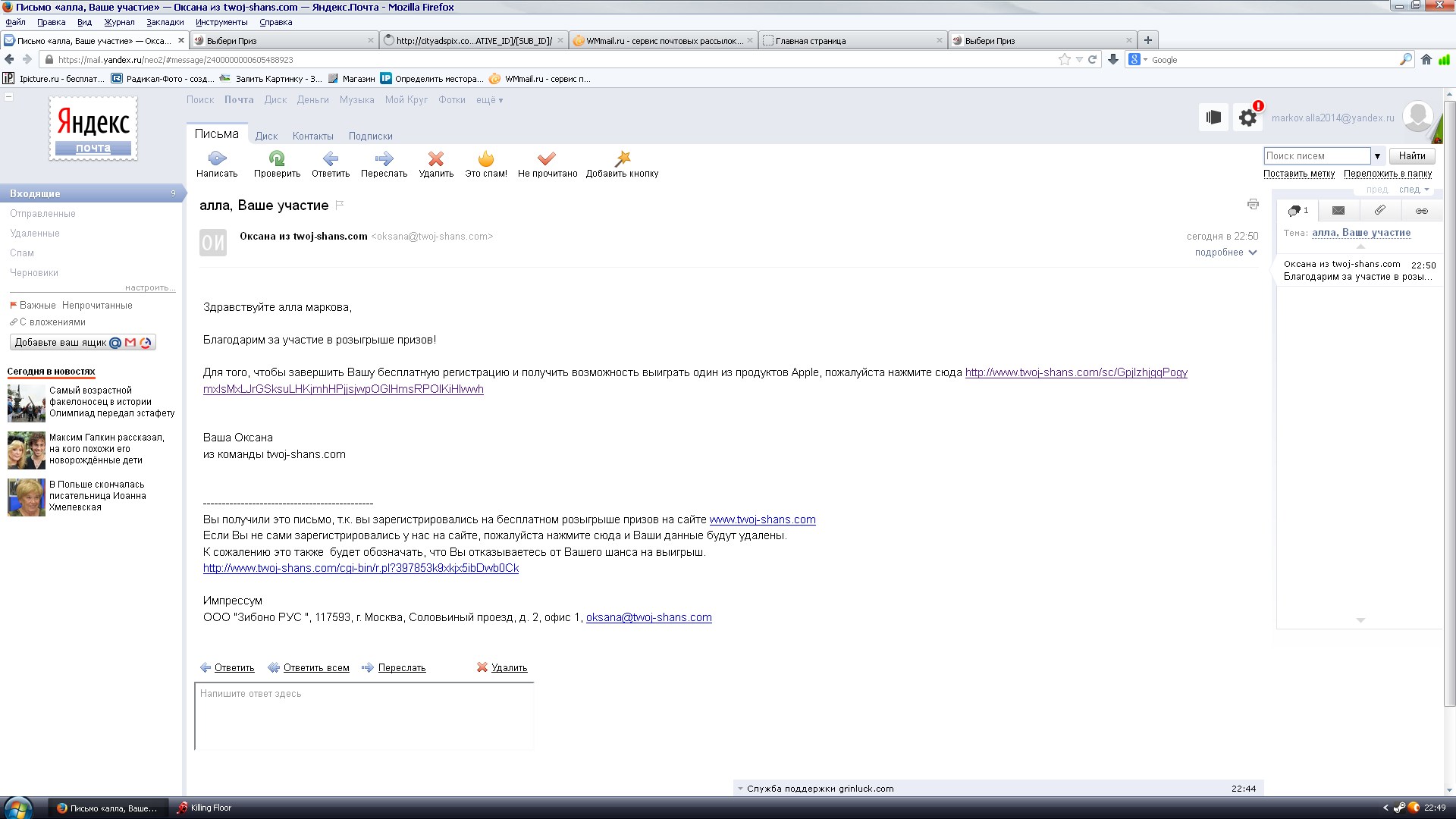The image size is (1456, 819).
Task: Open Закладки menu
Action: coord(165,22)
